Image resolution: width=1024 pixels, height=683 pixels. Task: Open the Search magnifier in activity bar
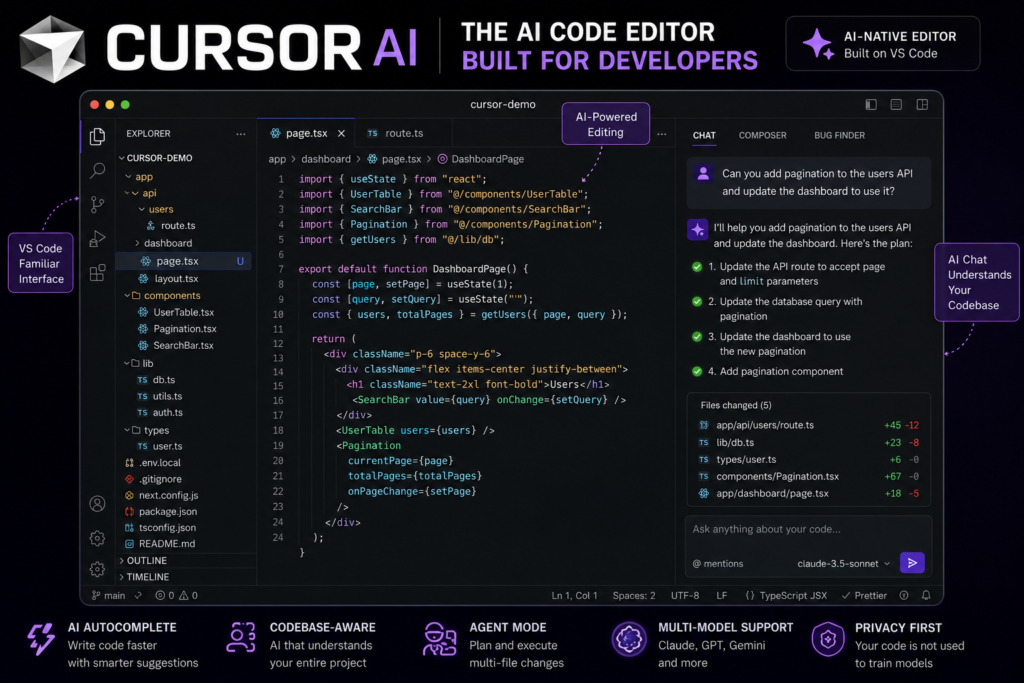tap(97, 170)
